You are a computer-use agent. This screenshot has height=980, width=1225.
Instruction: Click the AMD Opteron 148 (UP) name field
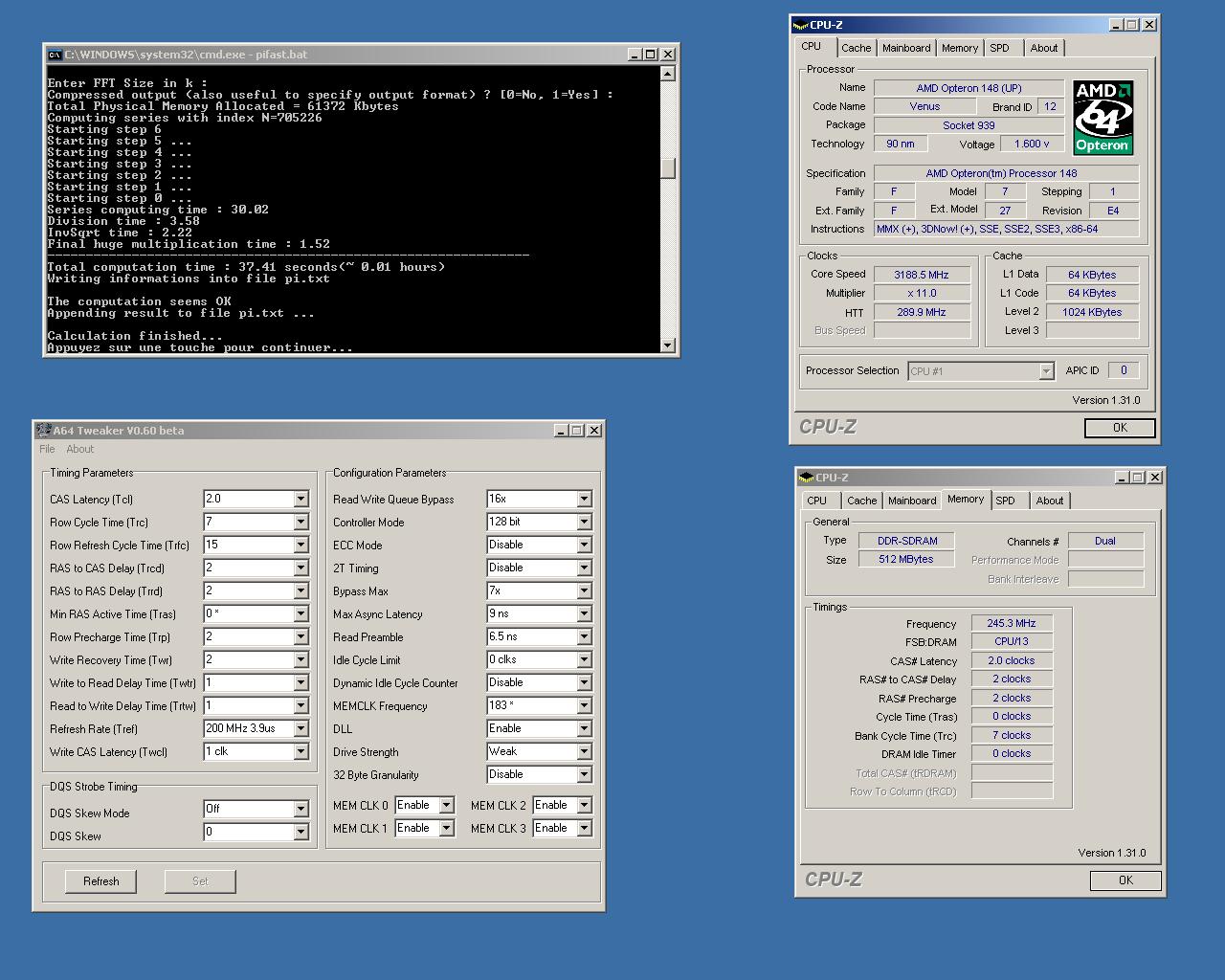[x=969, y=88]
